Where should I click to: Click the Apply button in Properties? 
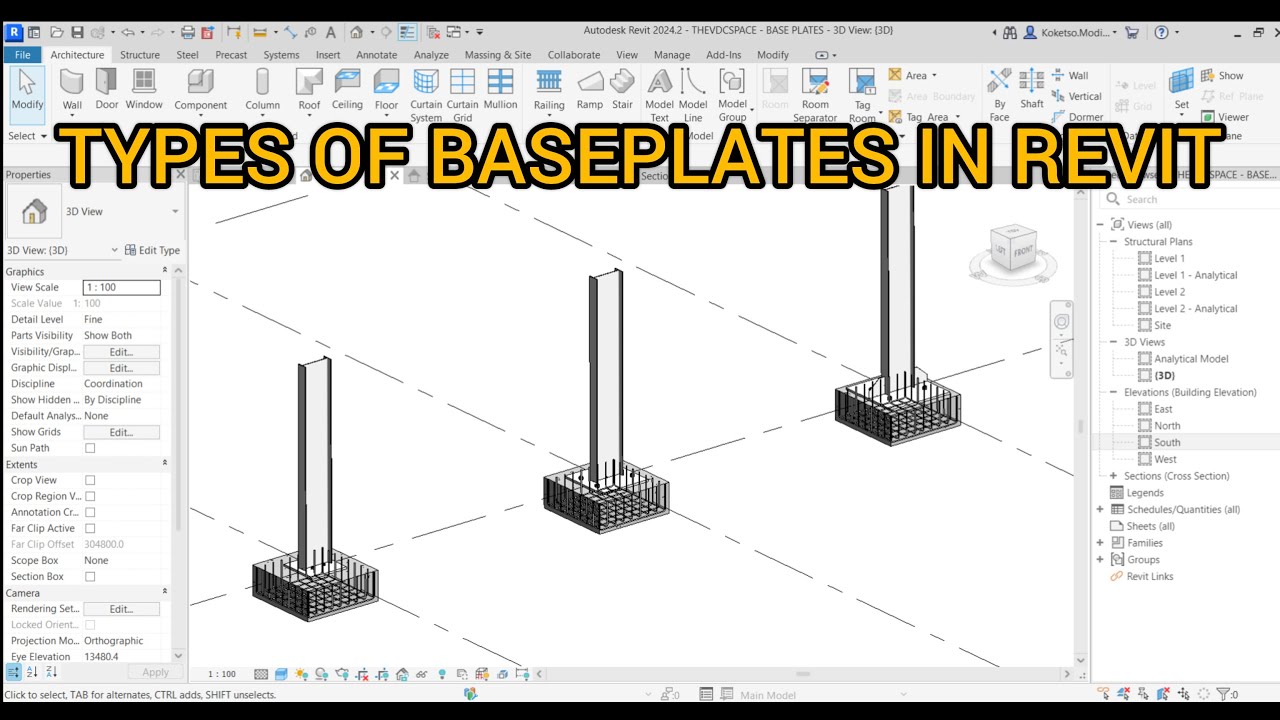pos(155,672)
